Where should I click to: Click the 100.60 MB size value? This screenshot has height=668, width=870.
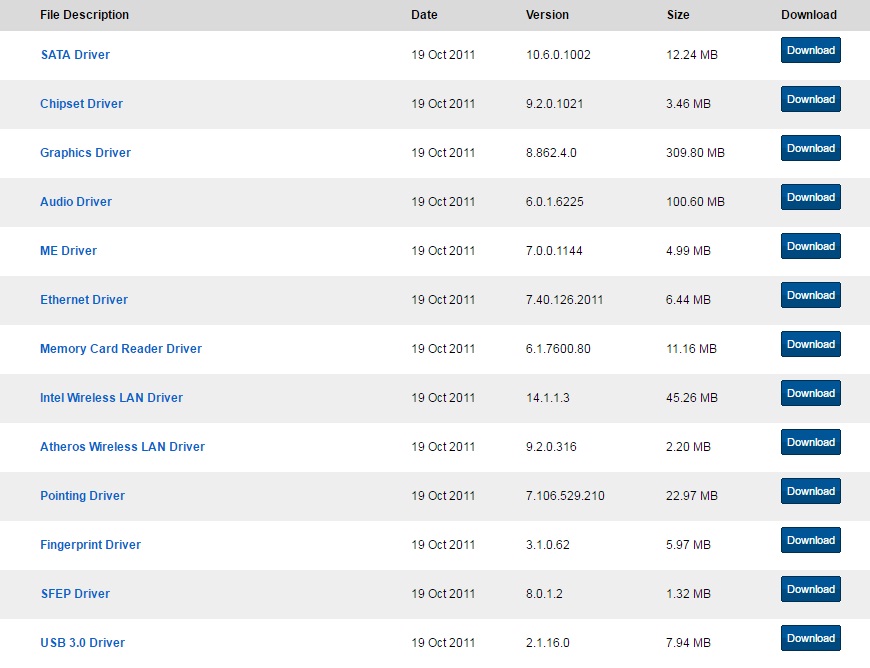tap(696, 202)
